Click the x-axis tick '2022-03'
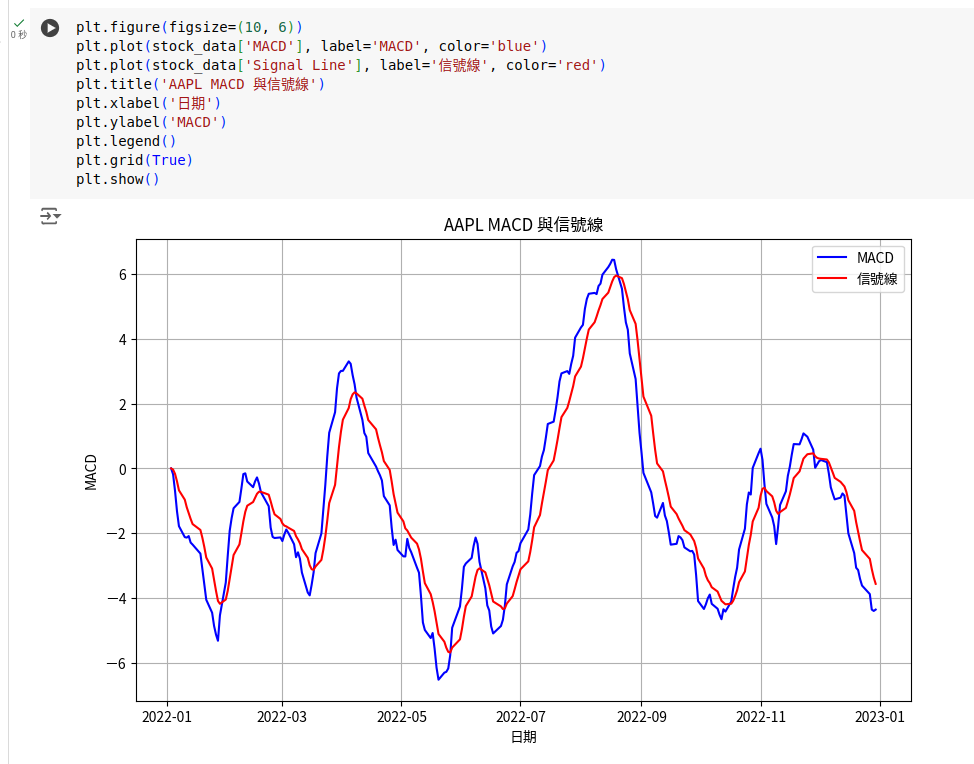 point(282,717)
